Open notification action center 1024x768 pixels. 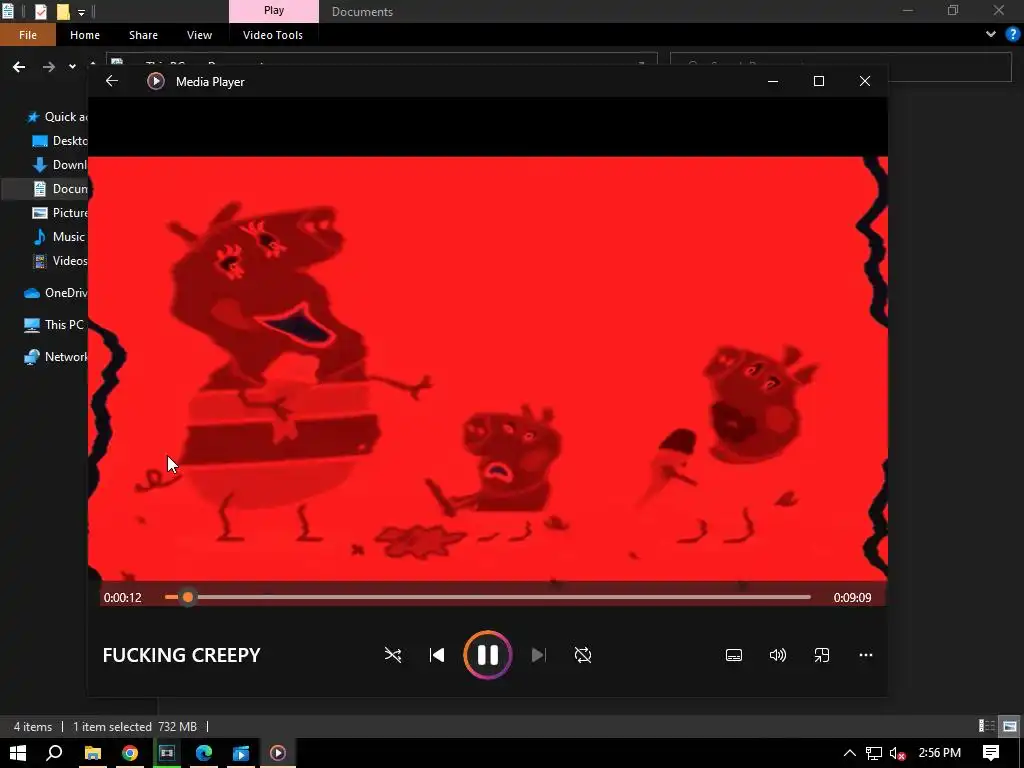(x=991, y=753)
